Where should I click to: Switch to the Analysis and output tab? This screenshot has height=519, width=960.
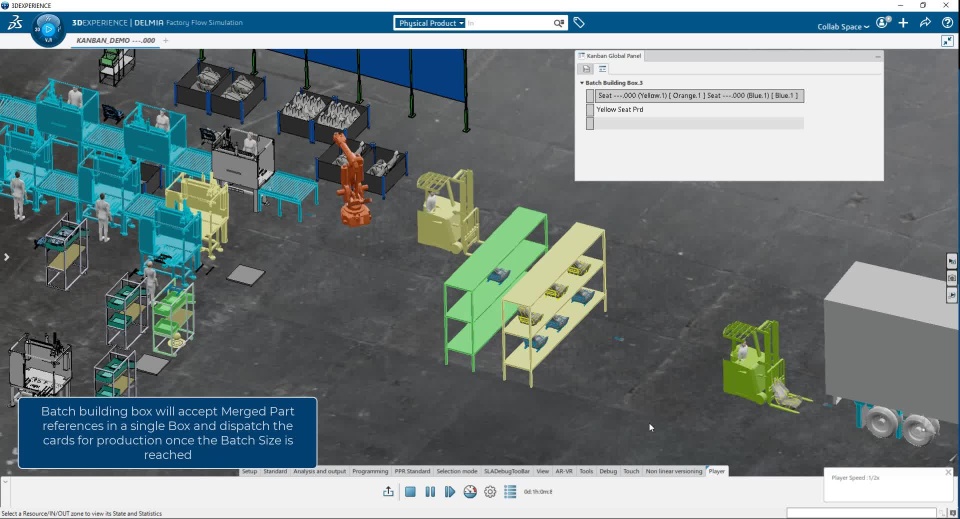pyautogui.click(x=320, y=471)
